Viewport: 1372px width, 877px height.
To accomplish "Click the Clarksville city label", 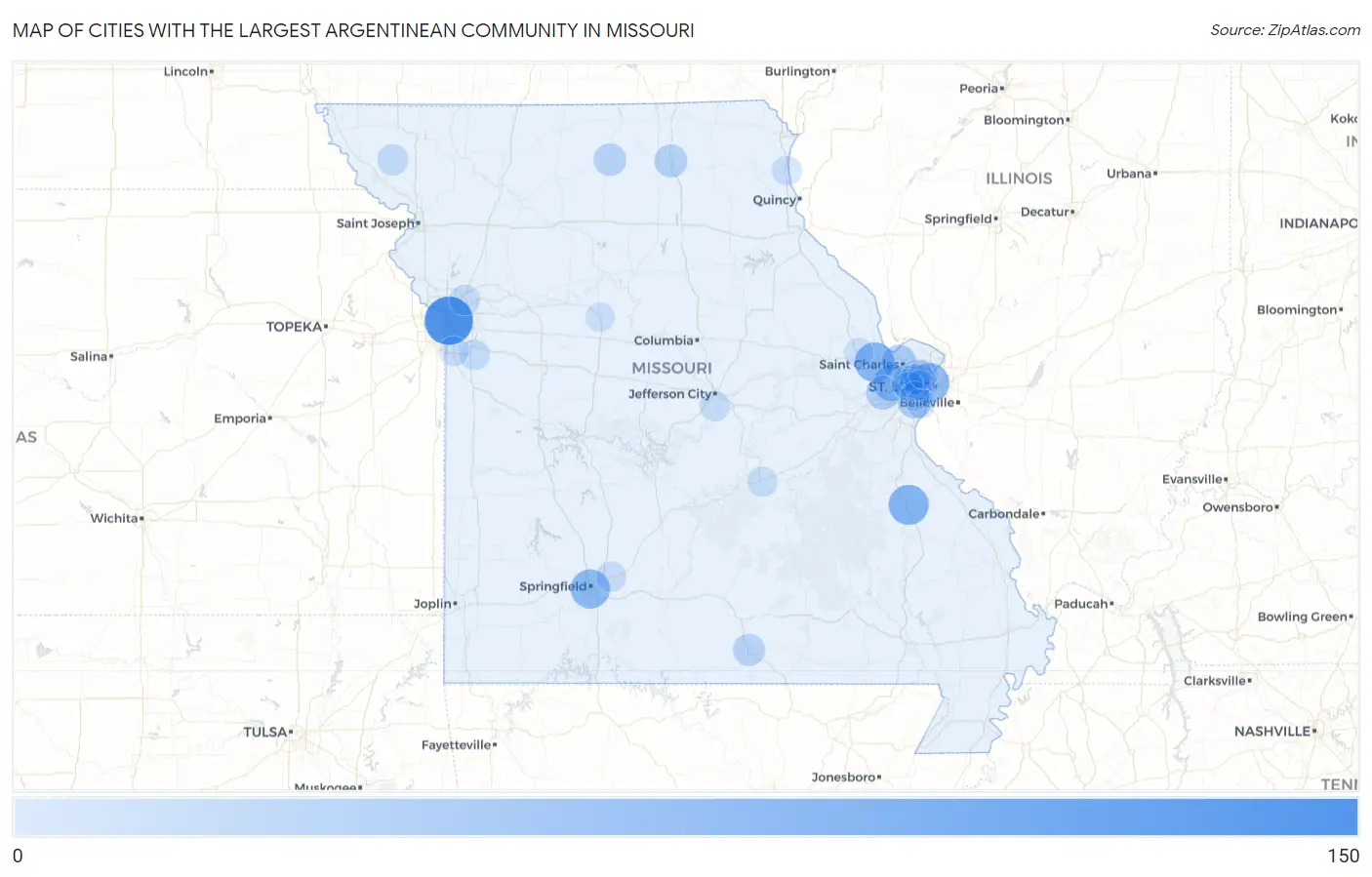I will (1215, 681).
